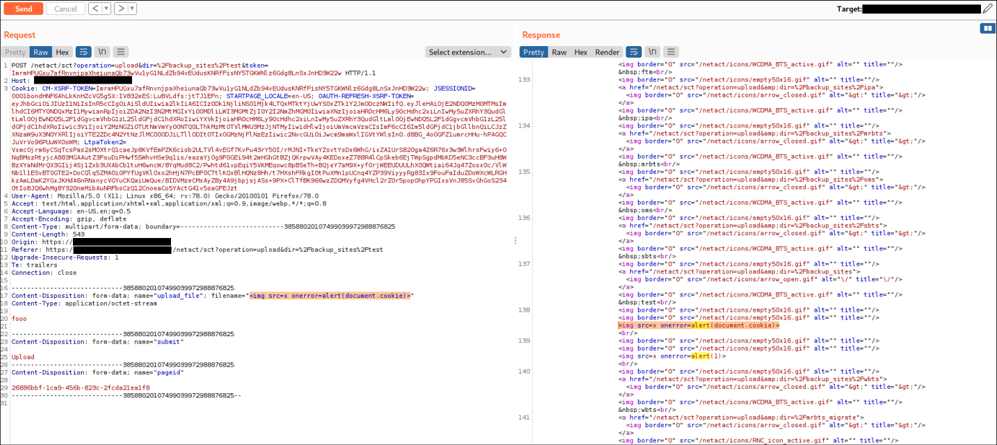Image resolution: width=997 pixels, height=445 pixels.
Task: Go forward to next request in history
Action: tap(121, 9)
